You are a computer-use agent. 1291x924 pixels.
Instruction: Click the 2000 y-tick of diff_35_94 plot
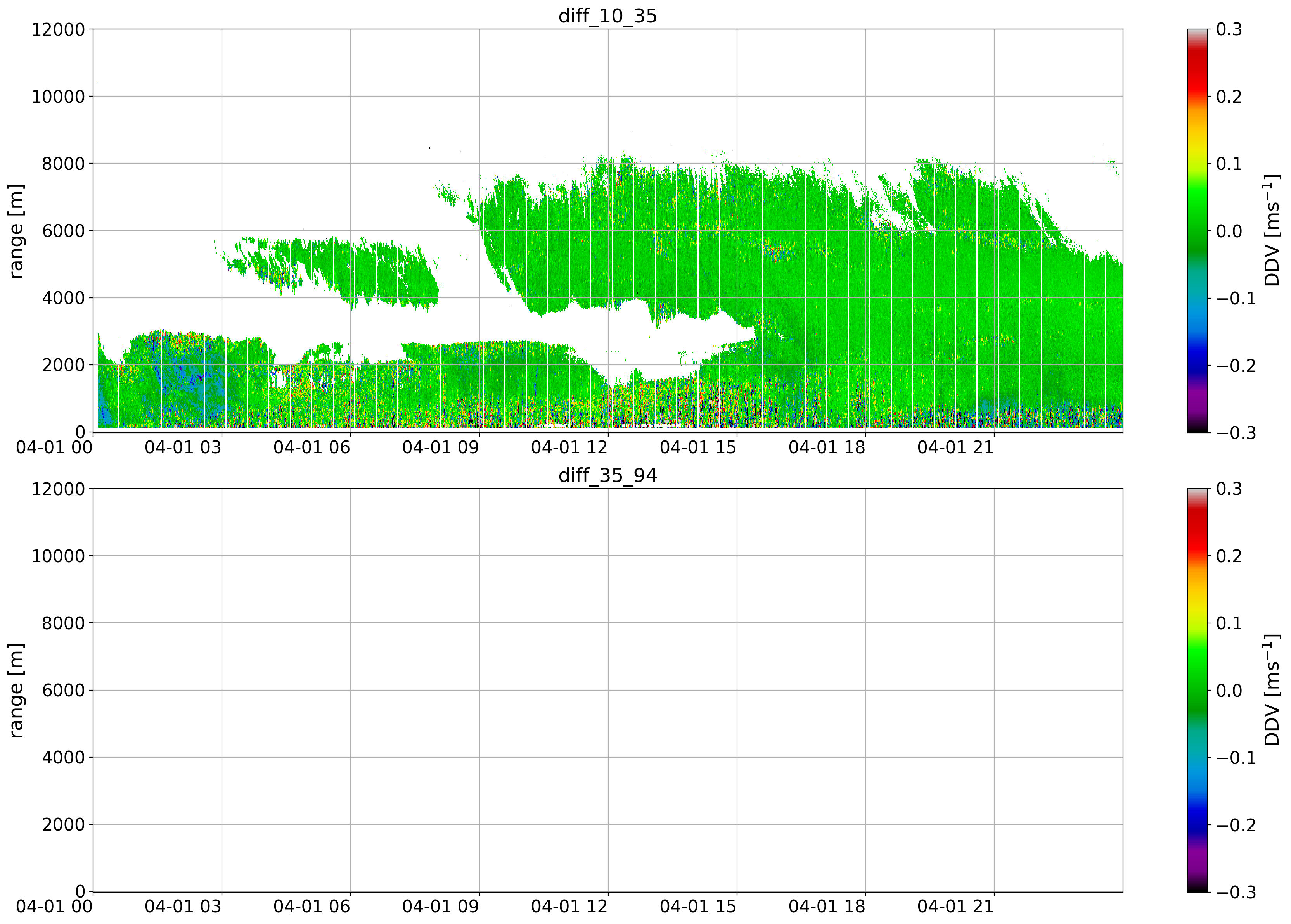point(64,825)
